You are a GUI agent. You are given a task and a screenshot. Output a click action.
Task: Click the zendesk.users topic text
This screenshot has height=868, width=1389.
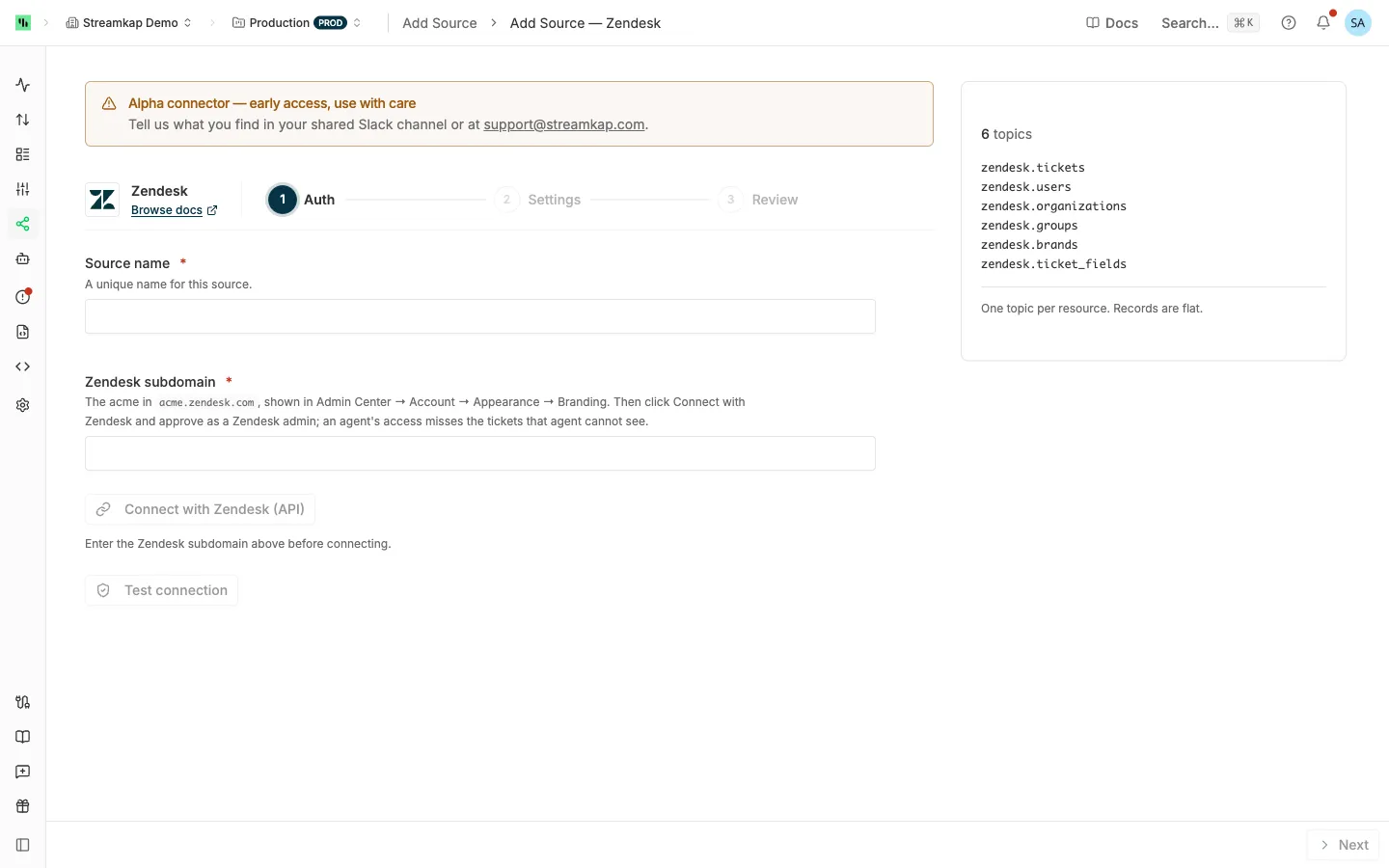1026,187
